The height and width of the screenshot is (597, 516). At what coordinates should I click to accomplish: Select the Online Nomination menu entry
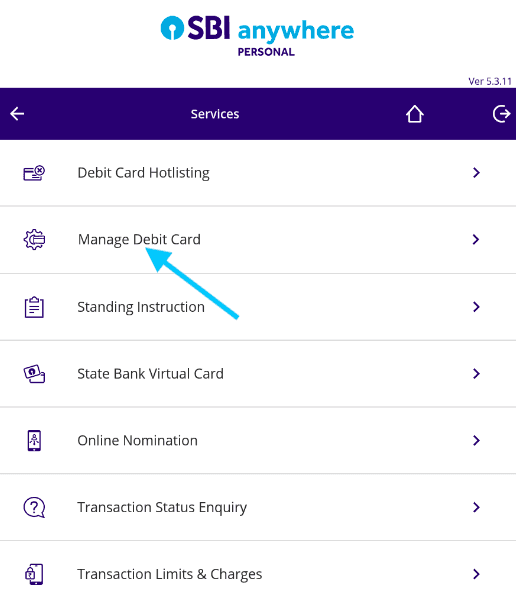pos(258,441)
